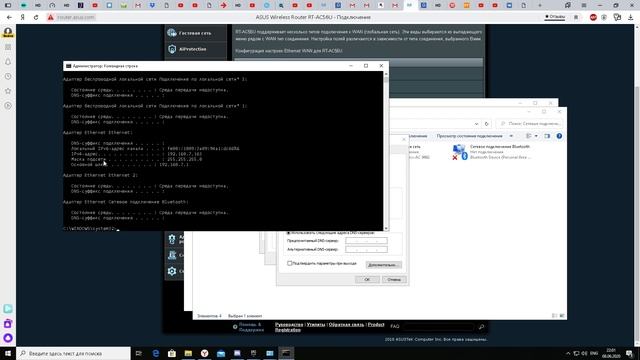This screenshot has width=640, height=360.
Task: Open the Advanced (Дополнительно) settings button
Action: pos(383,265)
